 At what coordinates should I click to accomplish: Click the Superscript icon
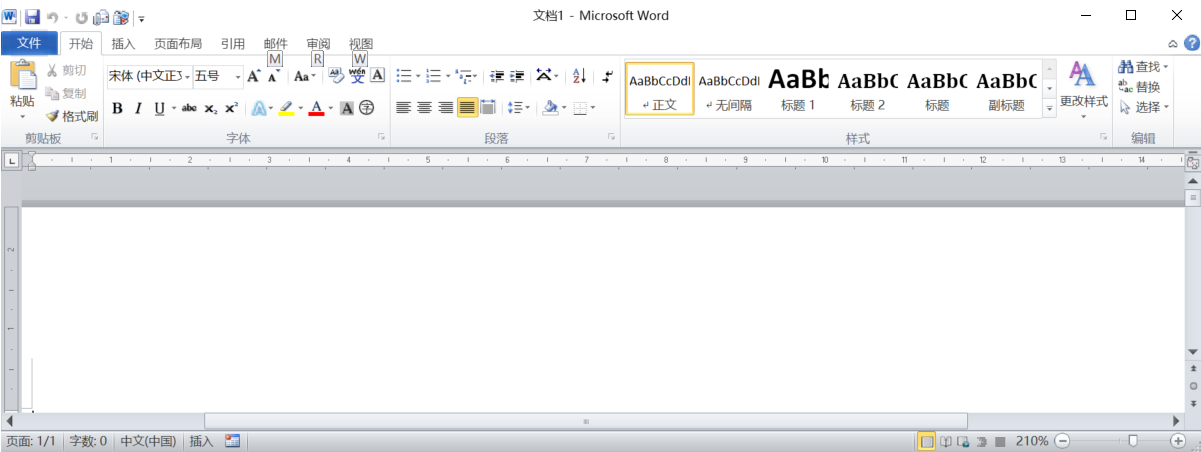[x=231, y=108]
